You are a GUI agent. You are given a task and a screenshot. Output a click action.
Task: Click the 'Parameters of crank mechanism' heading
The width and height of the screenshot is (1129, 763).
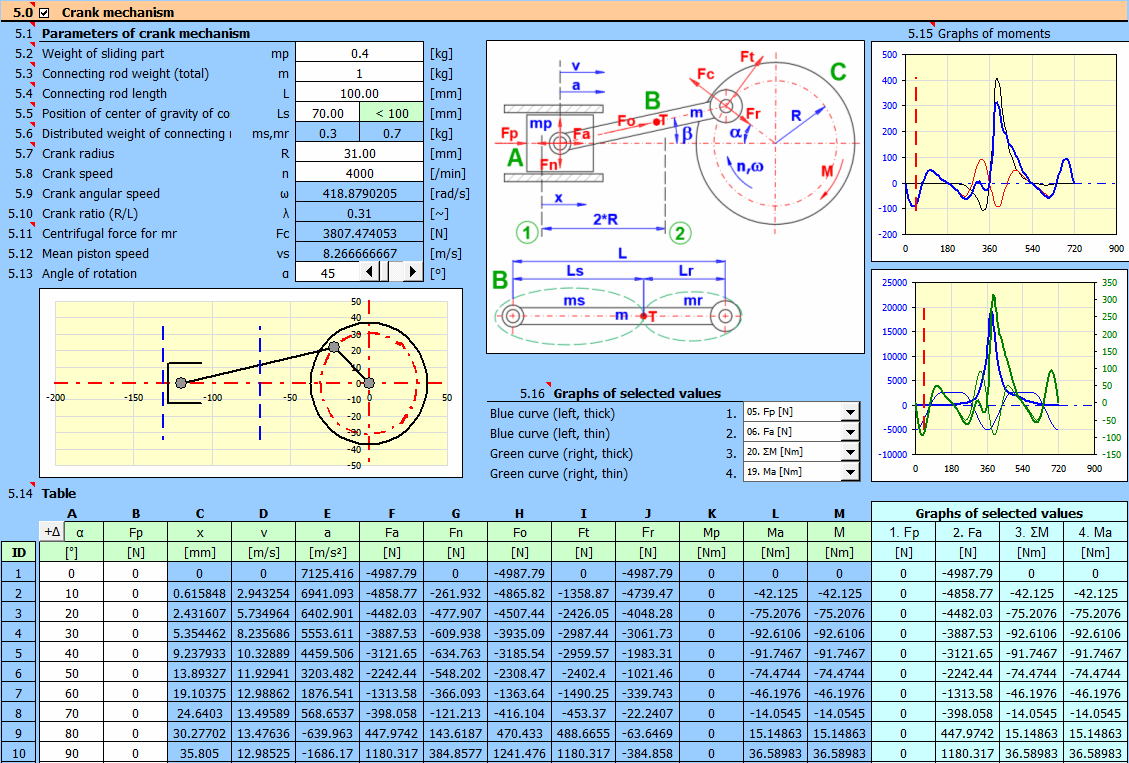coord(146,33)
